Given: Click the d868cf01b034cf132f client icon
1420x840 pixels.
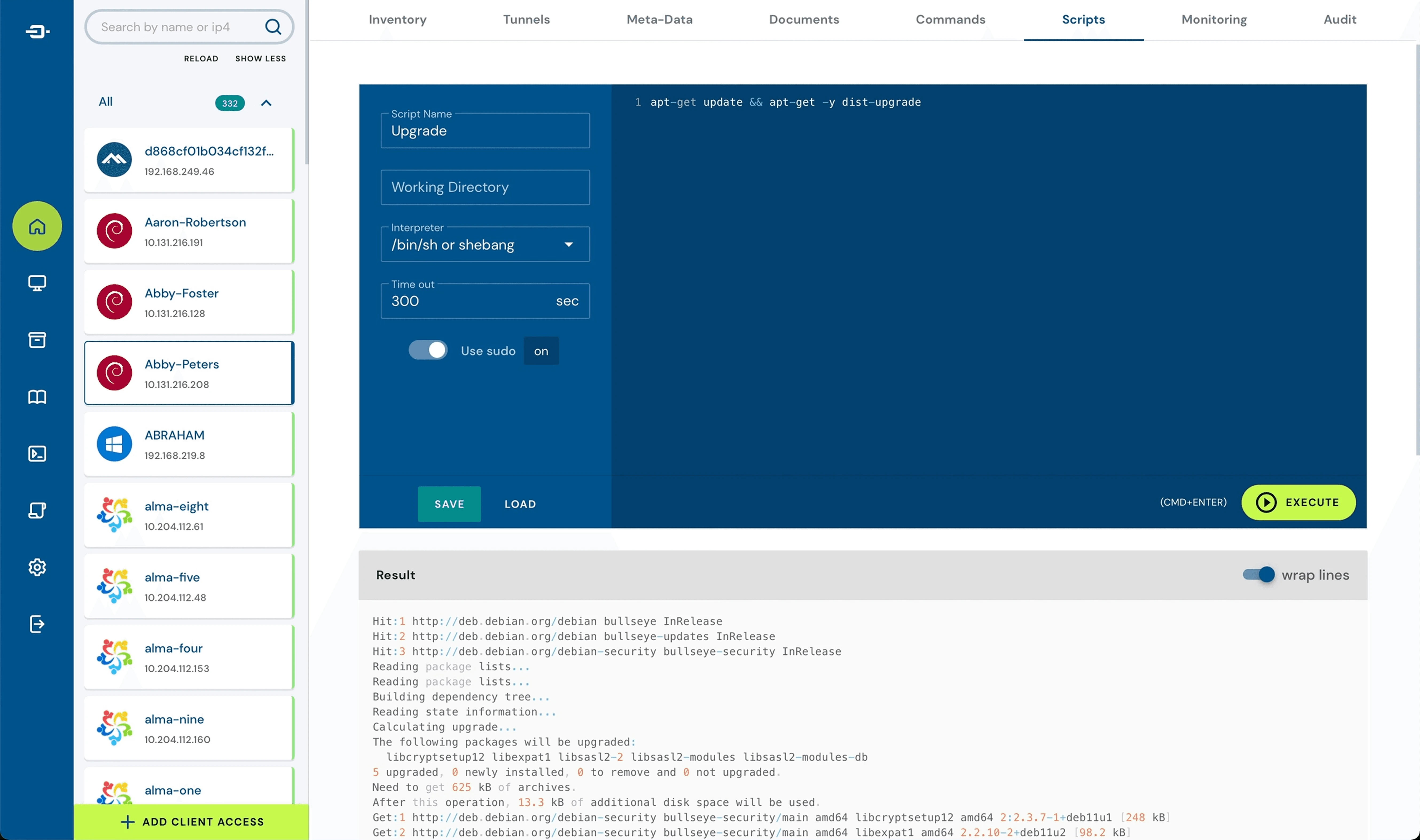Looking at the screenshot, I should coord(114,160).
